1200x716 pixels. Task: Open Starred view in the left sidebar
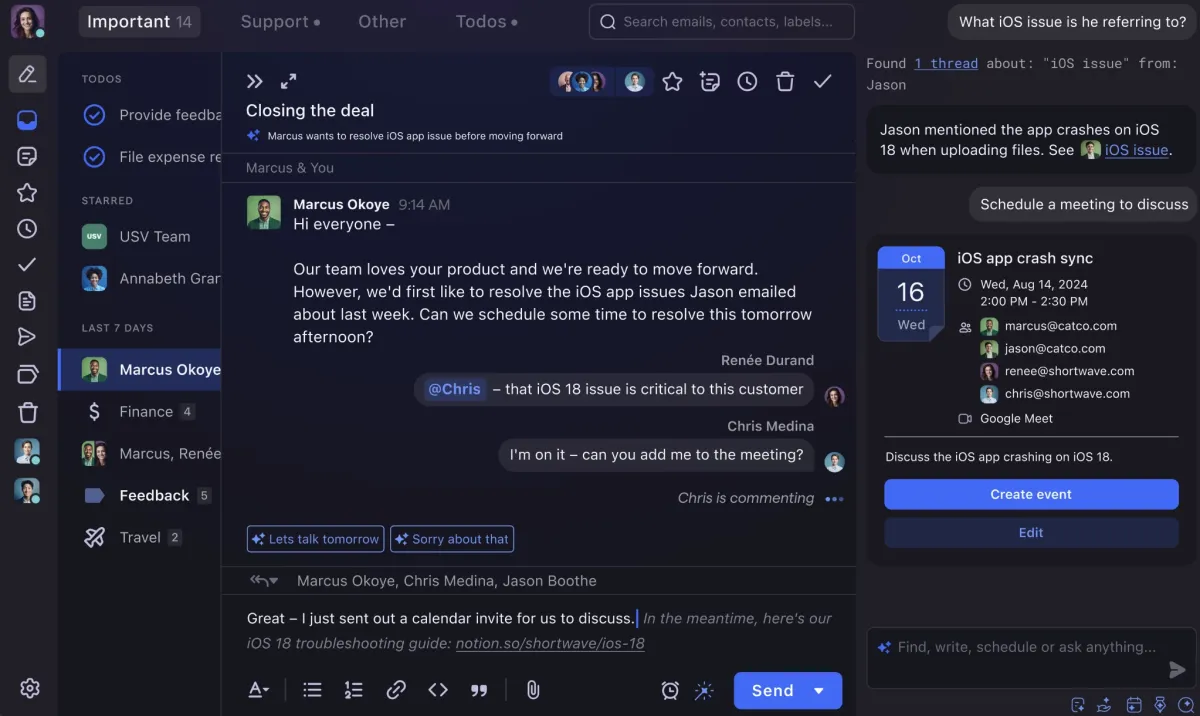click(x=27, y=193)
